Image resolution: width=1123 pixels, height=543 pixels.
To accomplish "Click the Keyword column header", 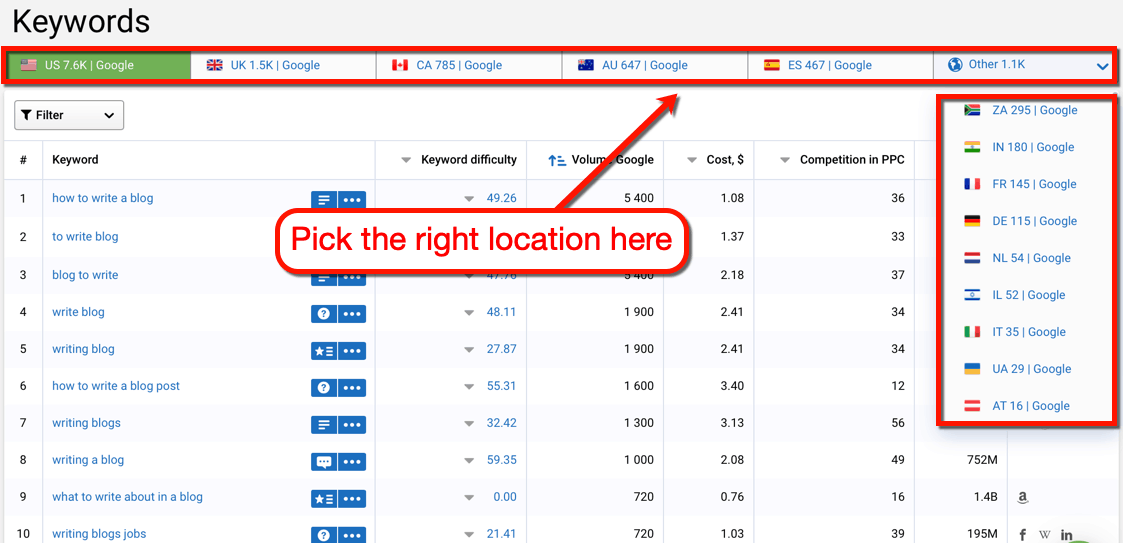I will [75, 160].
